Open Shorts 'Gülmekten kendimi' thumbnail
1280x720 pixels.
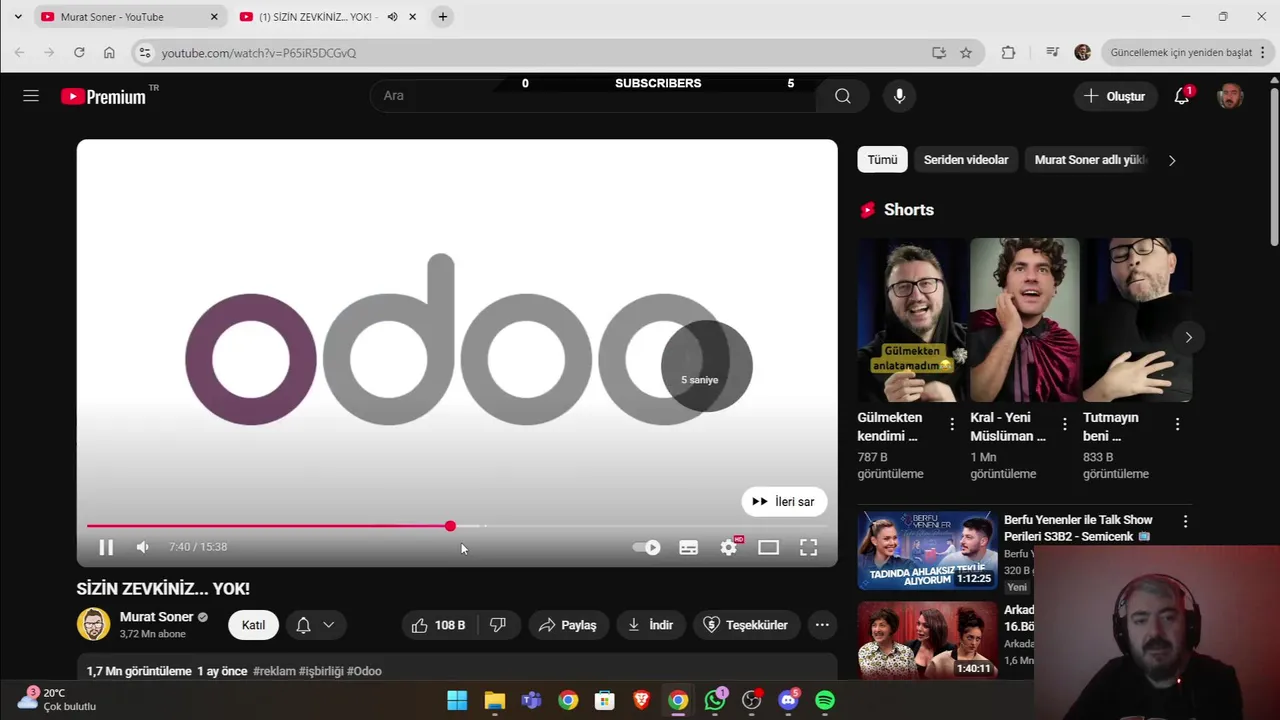click(911, 320)
